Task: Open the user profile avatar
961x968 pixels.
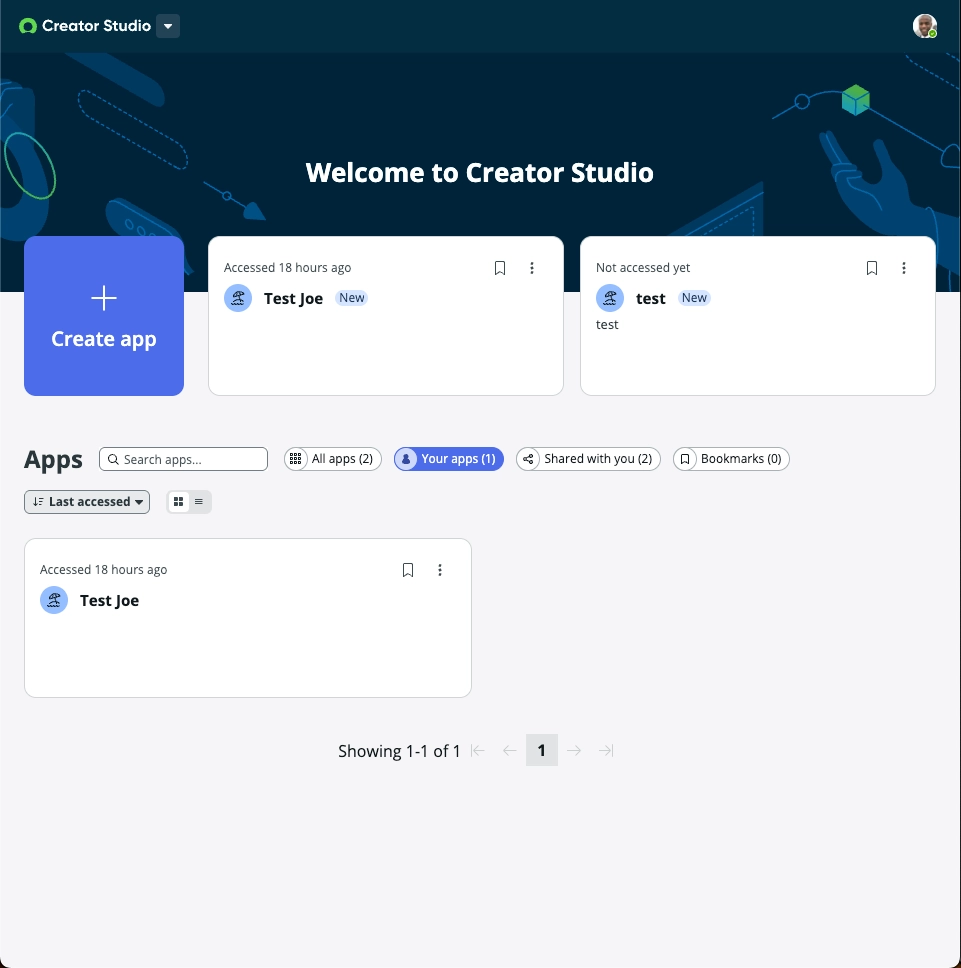Action: click(x=924, y=26)
